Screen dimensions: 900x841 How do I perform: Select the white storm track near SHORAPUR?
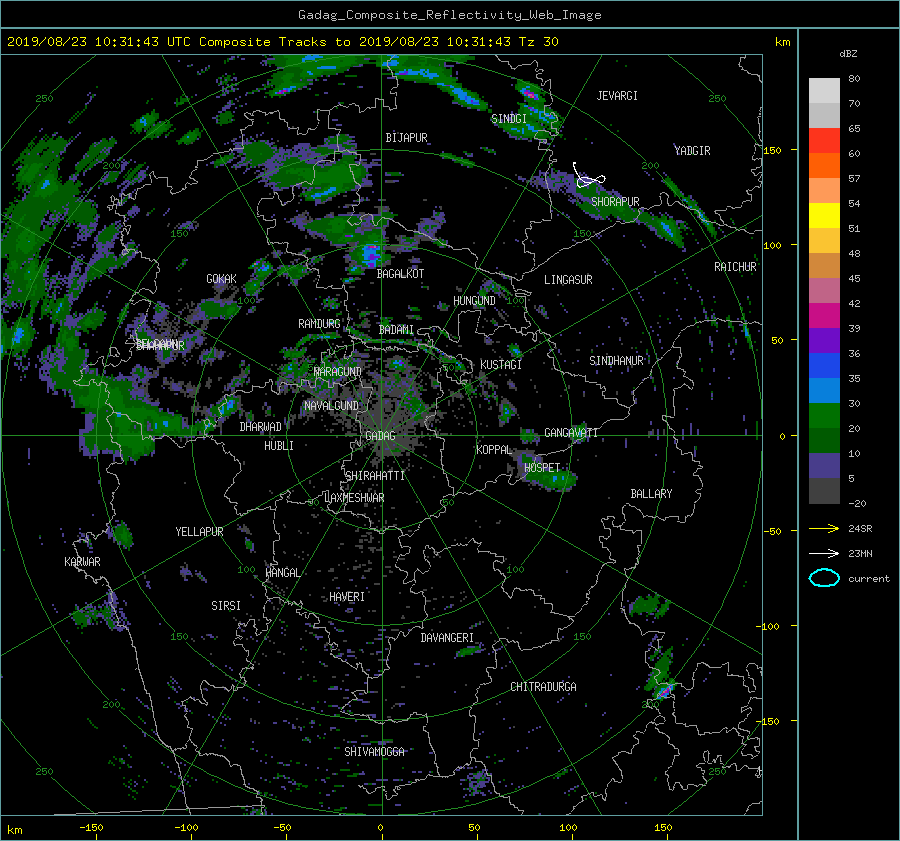tap(588, 175)
